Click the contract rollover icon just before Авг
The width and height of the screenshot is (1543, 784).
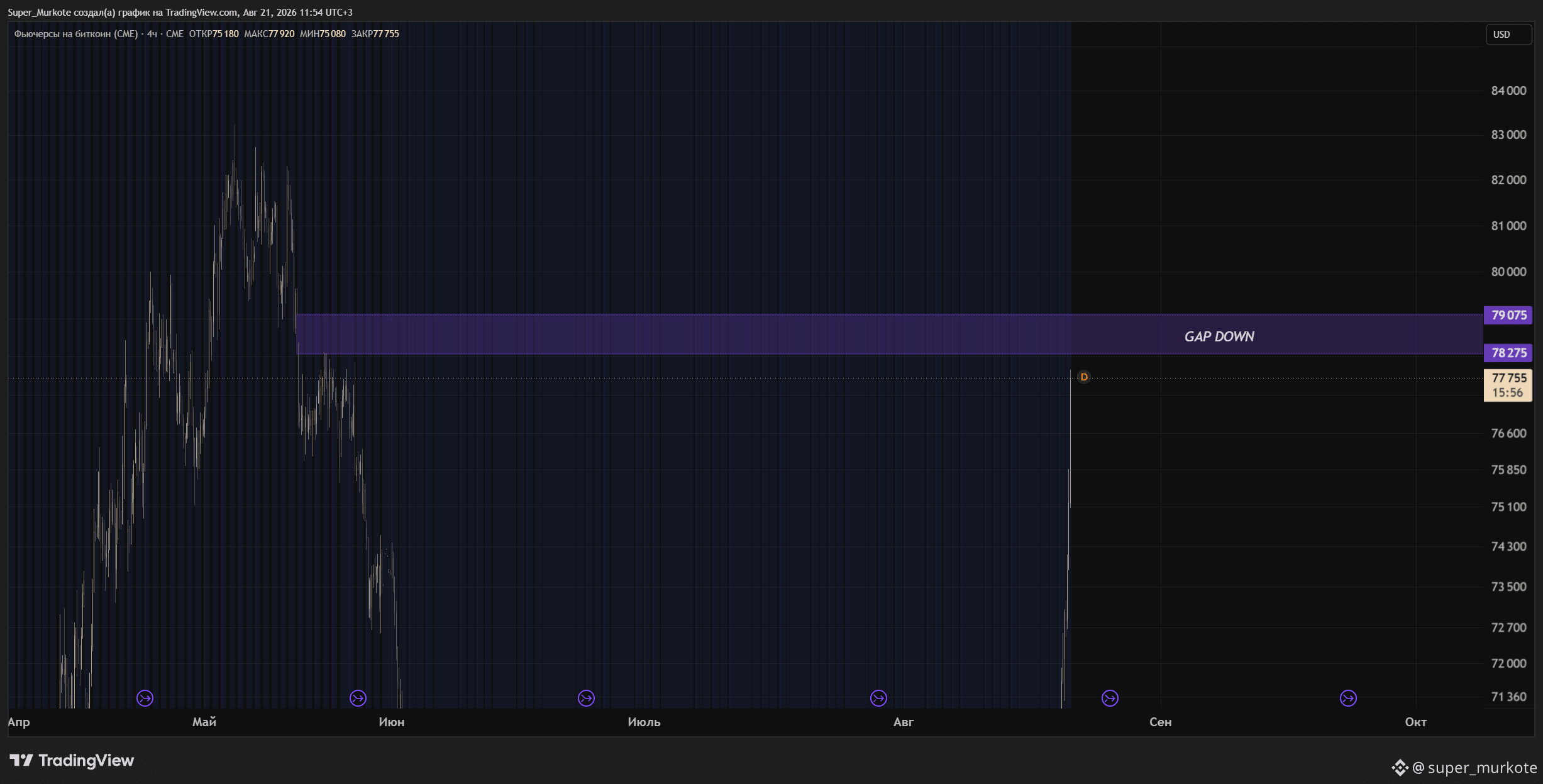pyautogui.click(x=878, y=698)
